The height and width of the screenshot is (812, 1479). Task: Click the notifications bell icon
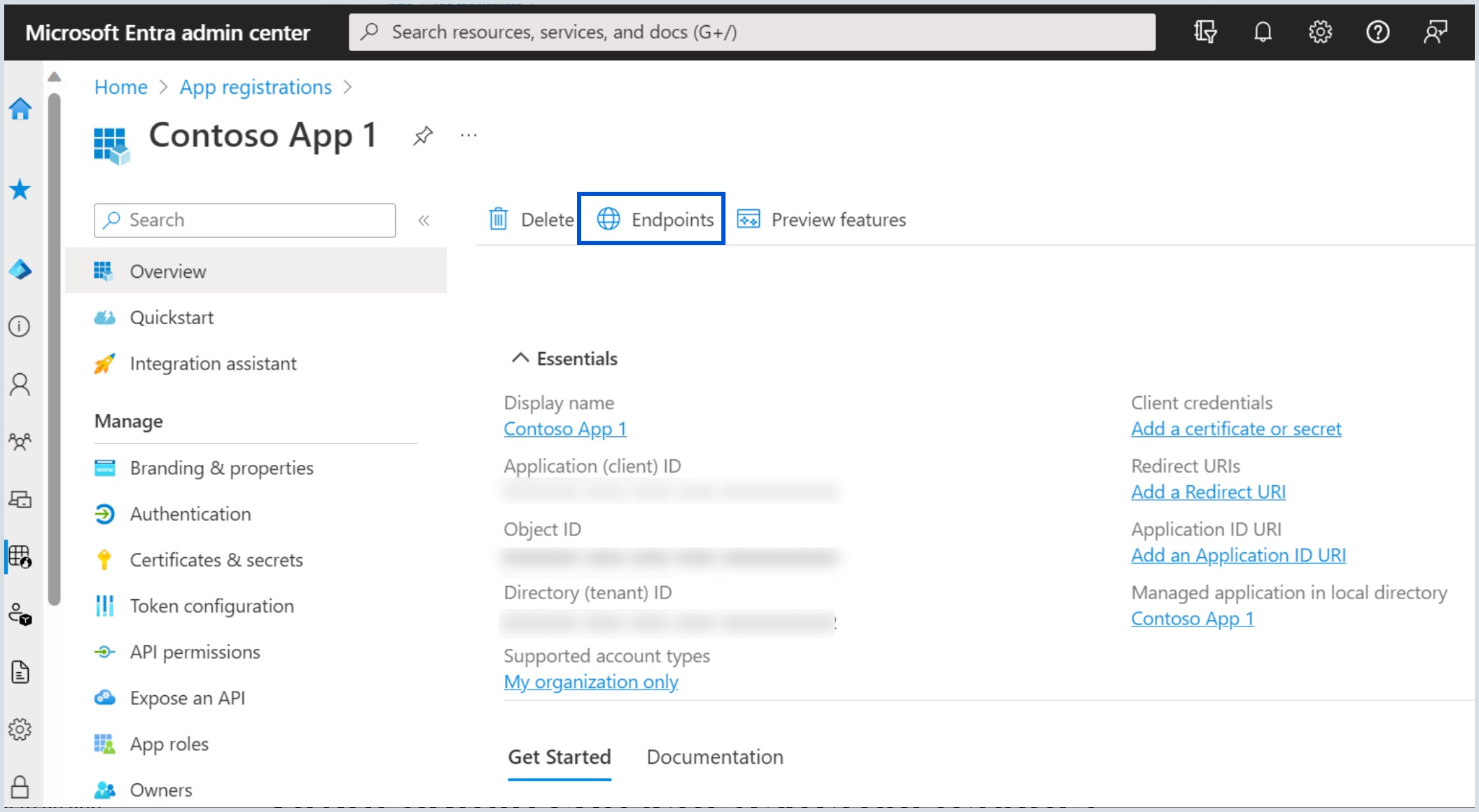pyautogui.click(x=1263, y=32)
